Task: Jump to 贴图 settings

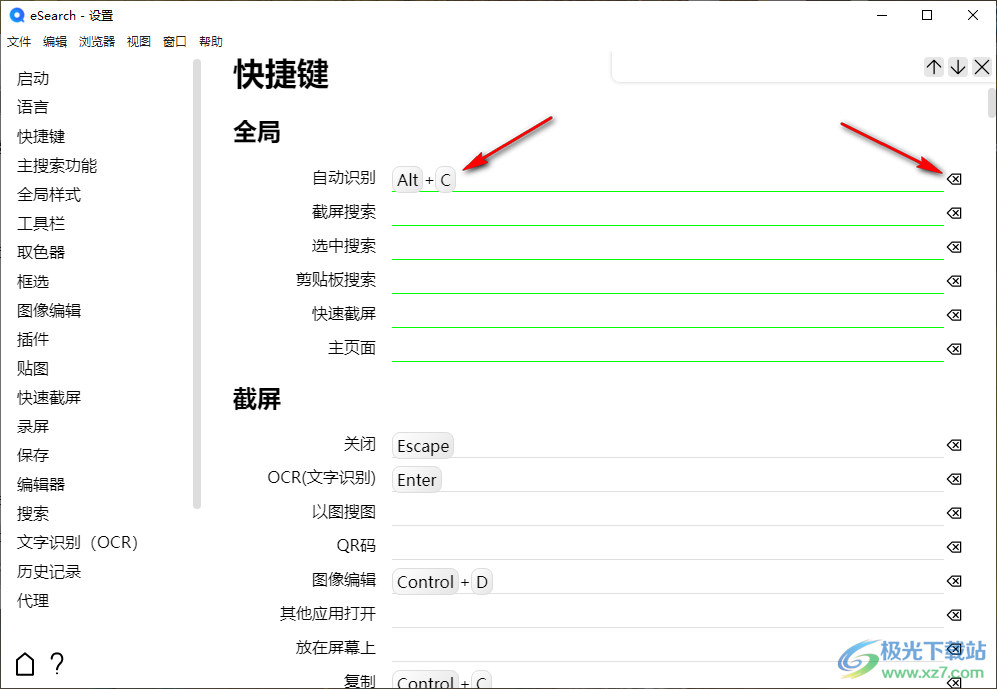Action: (x=33, y=369)
